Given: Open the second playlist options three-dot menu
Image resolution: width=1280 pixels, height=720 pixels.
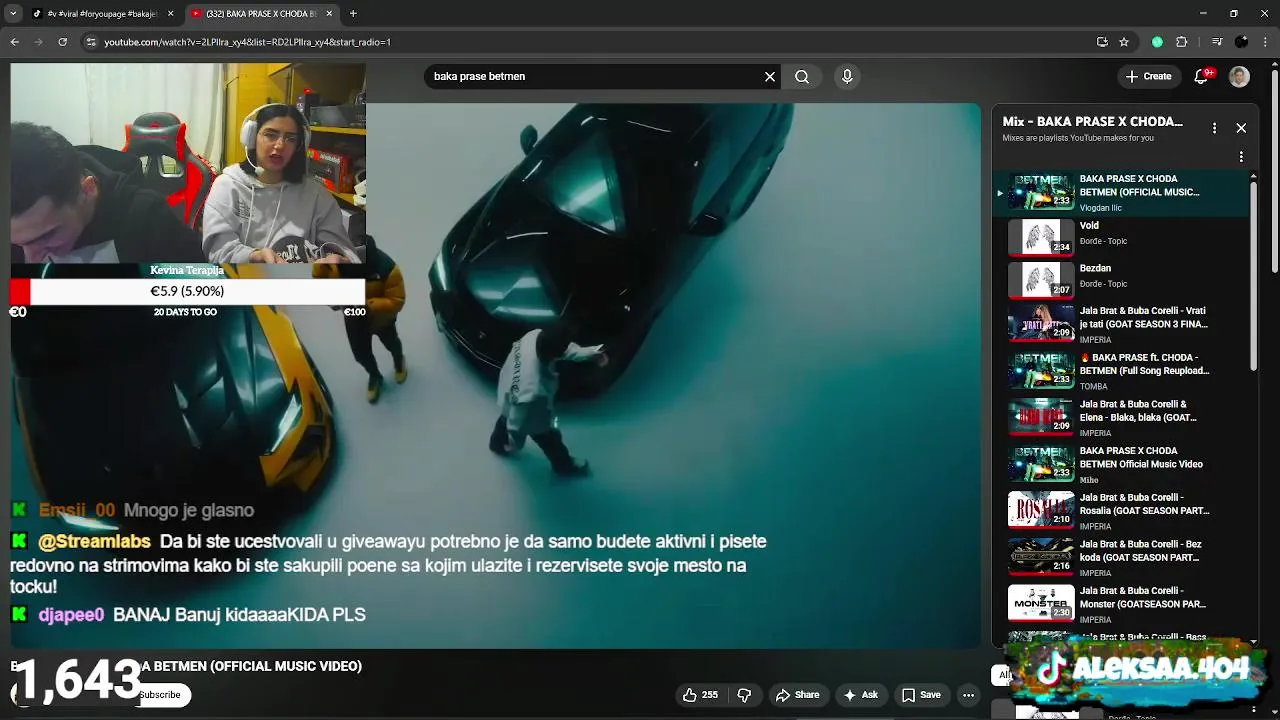Looking at the screenshot, I should 1241,157.
